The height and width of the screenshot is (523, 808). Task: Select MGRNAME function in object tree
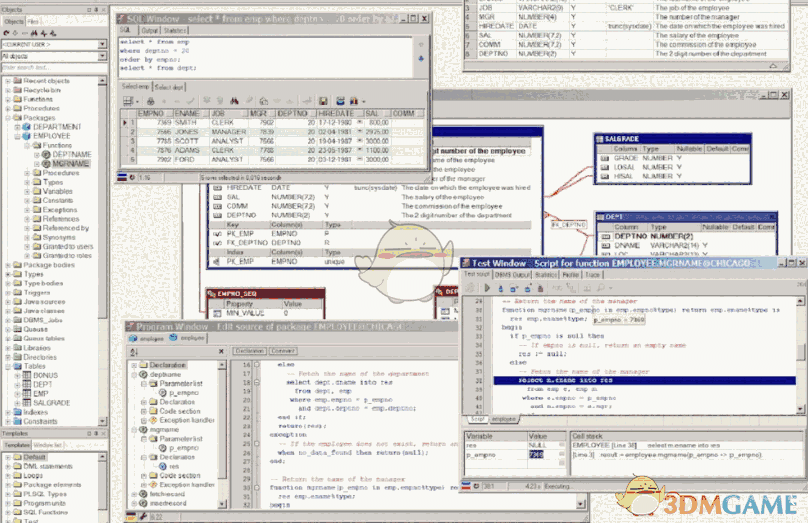click(x=71, y=164)
